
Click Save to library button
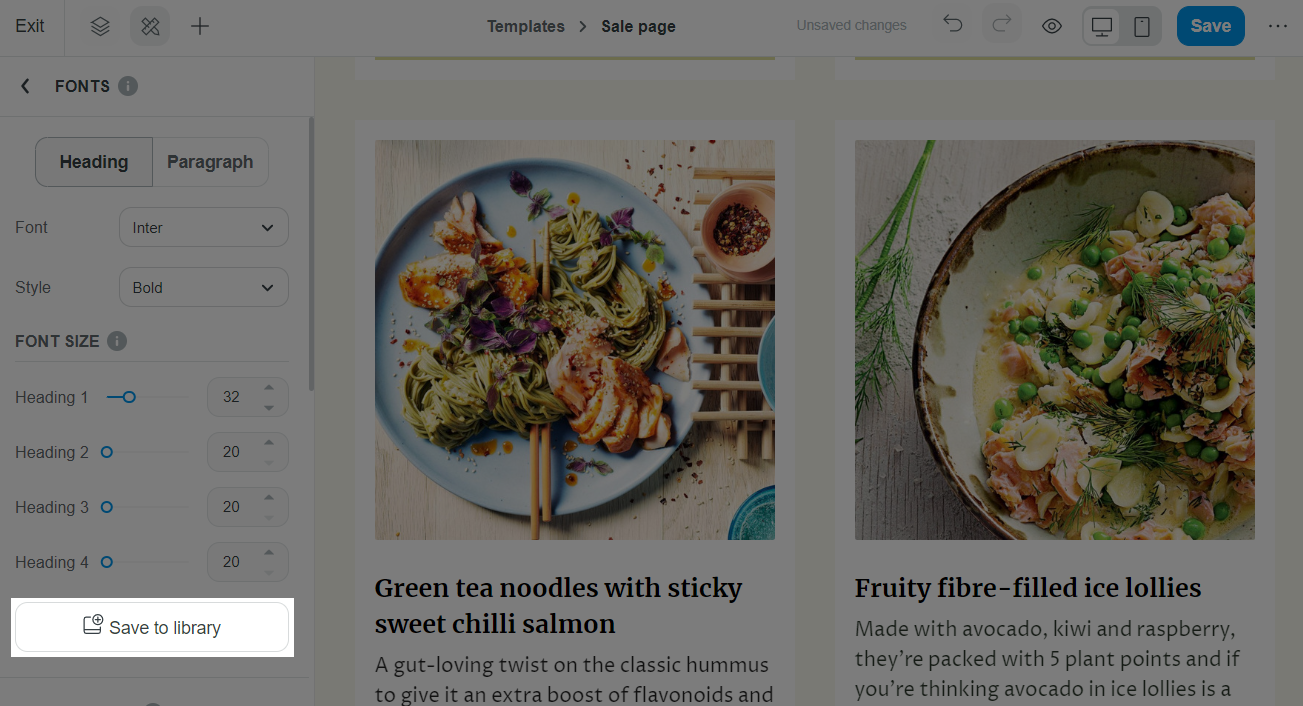(x=152, y=628)
